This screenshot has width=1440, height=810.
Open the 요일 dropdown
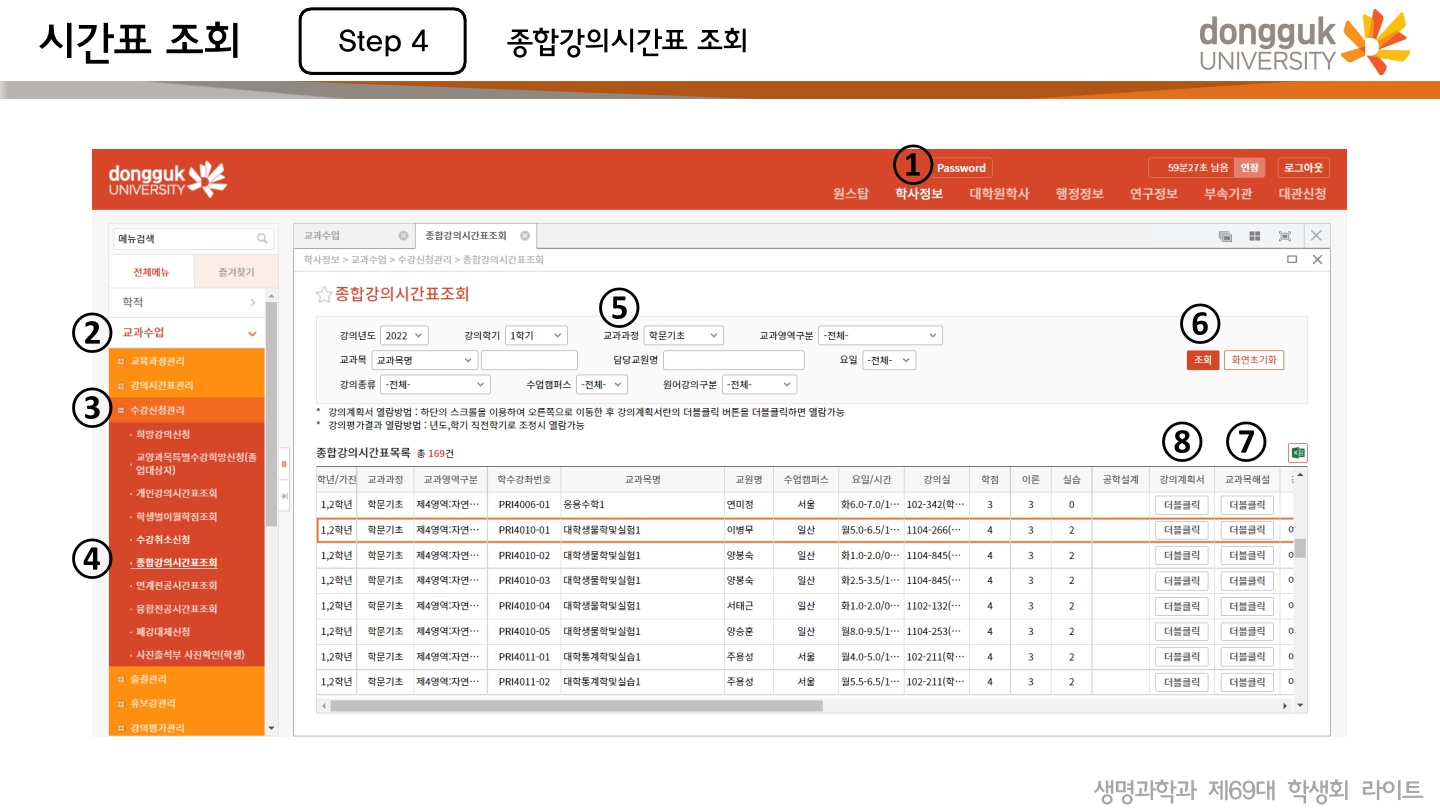[x=889, y=360]
